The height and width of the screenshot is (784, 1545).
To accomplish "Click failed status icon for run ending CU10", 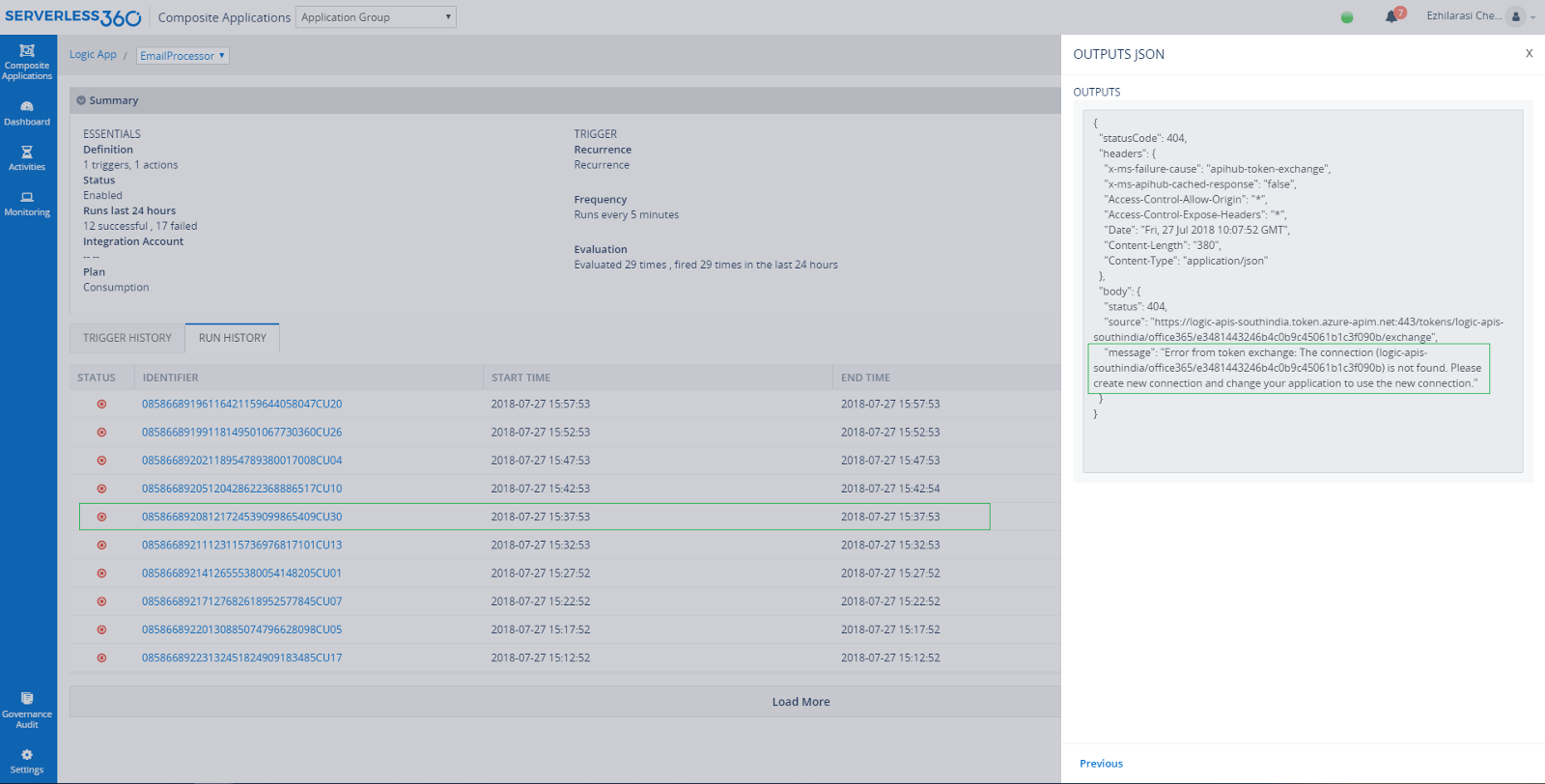I will click(101, 489).
